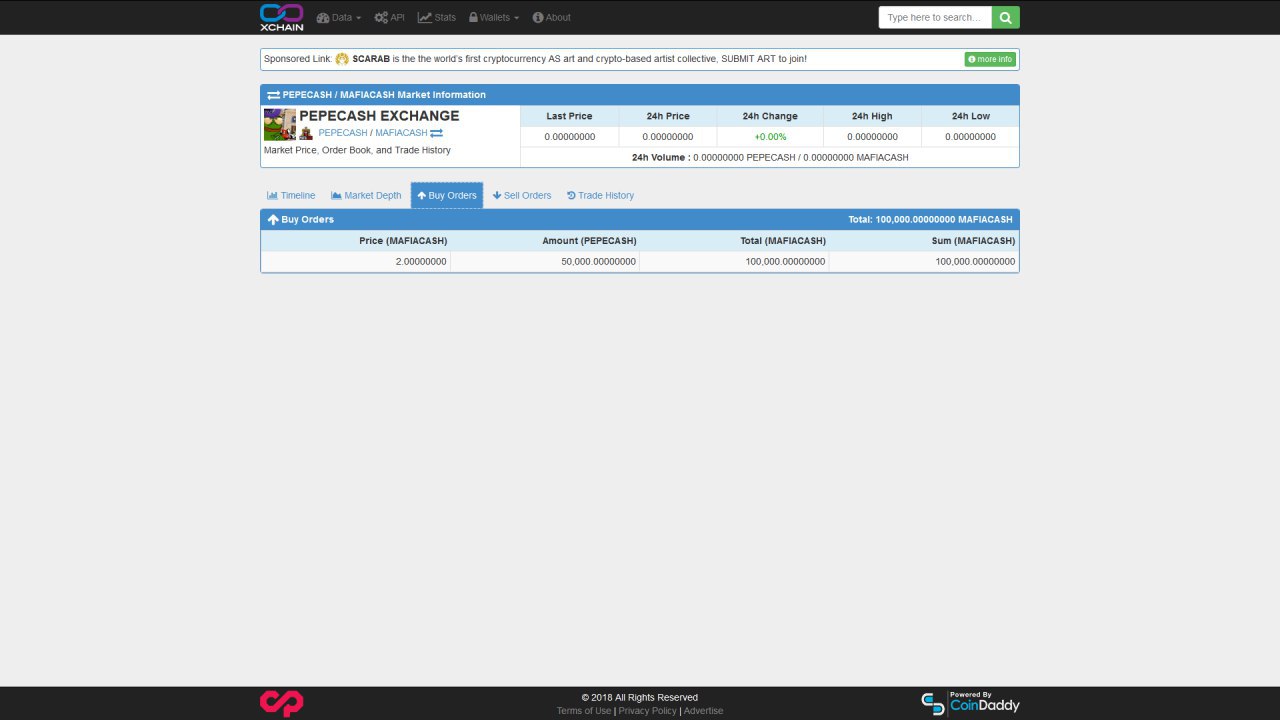Open the Privacy Policy link
The width and height of the screenshot is (1280, 720).
pyautogui.click(x=647, y=711)
